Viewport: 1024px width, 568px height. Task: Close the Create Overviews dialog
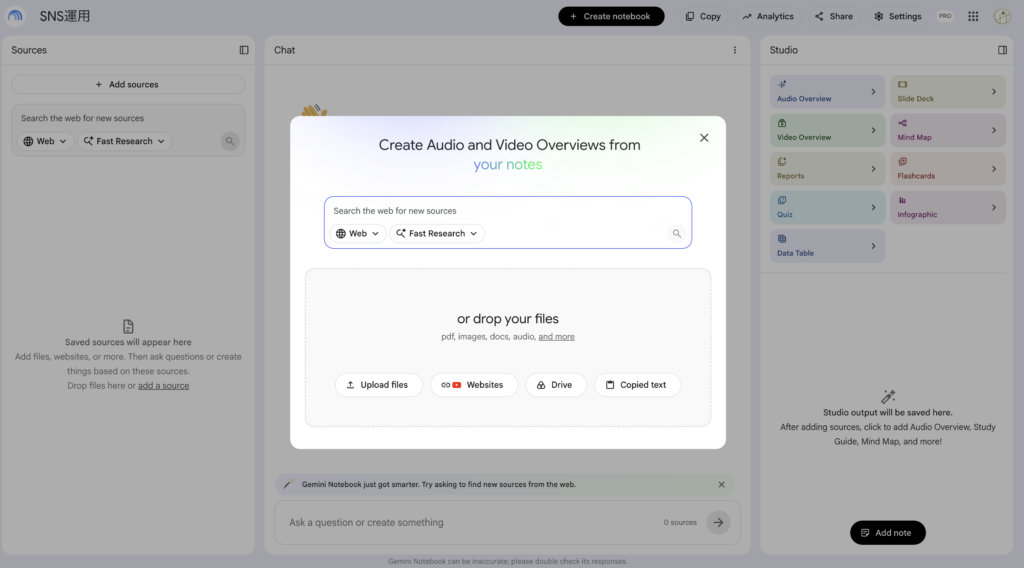pos(704,138)
